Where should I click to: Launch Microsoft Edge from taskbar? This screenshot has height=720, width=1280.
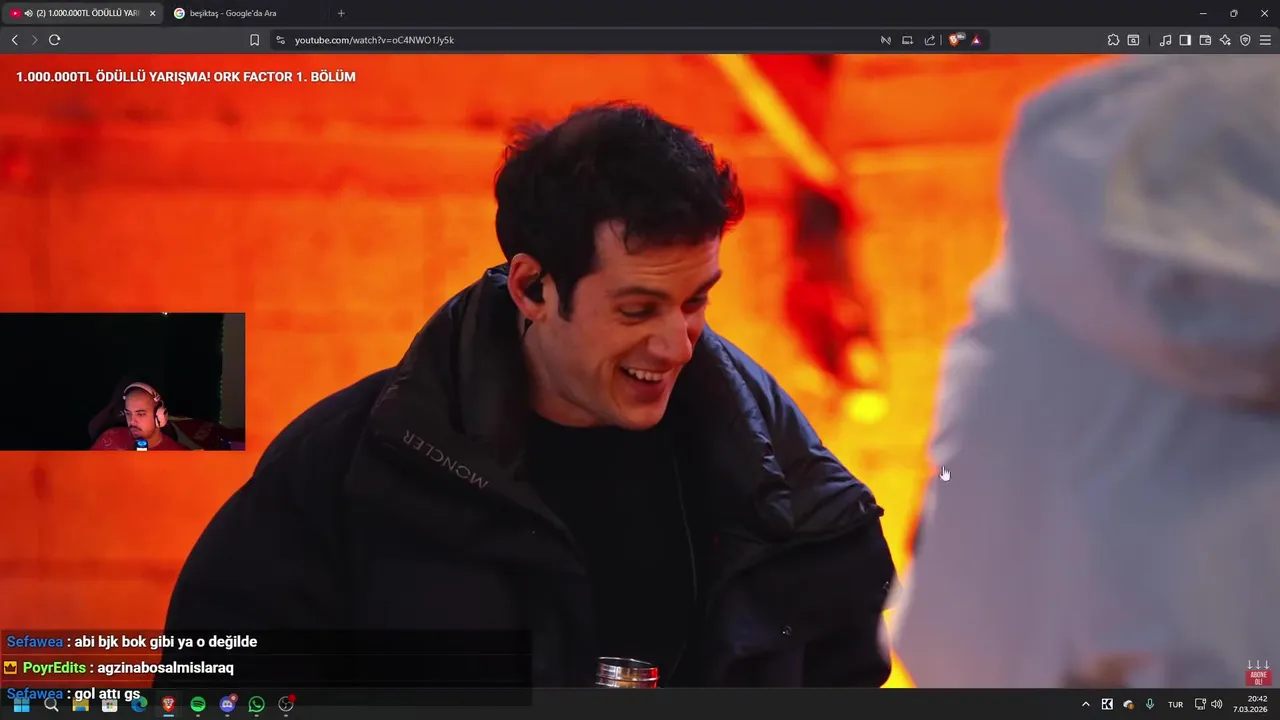pos(139,704)
